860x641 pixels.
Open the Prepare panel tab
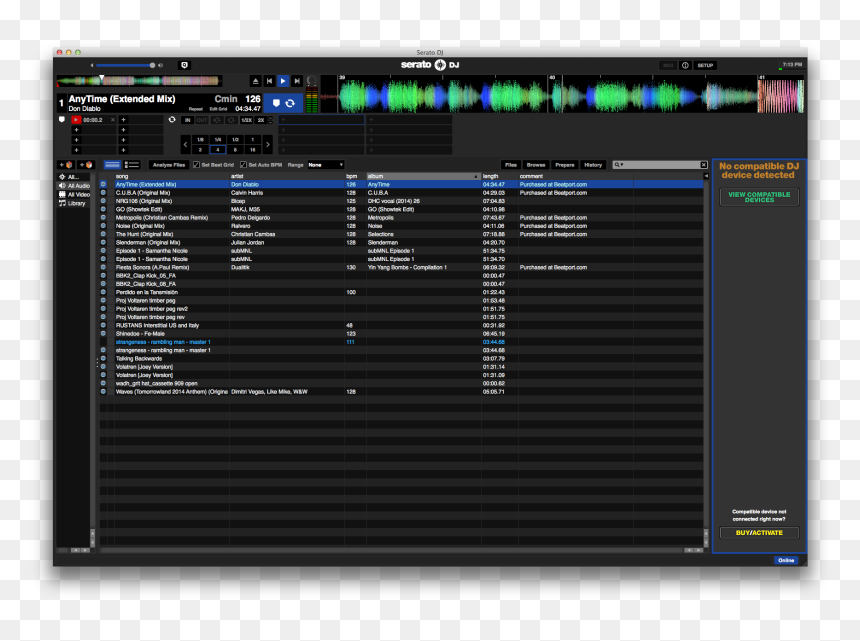pos(564,164)
